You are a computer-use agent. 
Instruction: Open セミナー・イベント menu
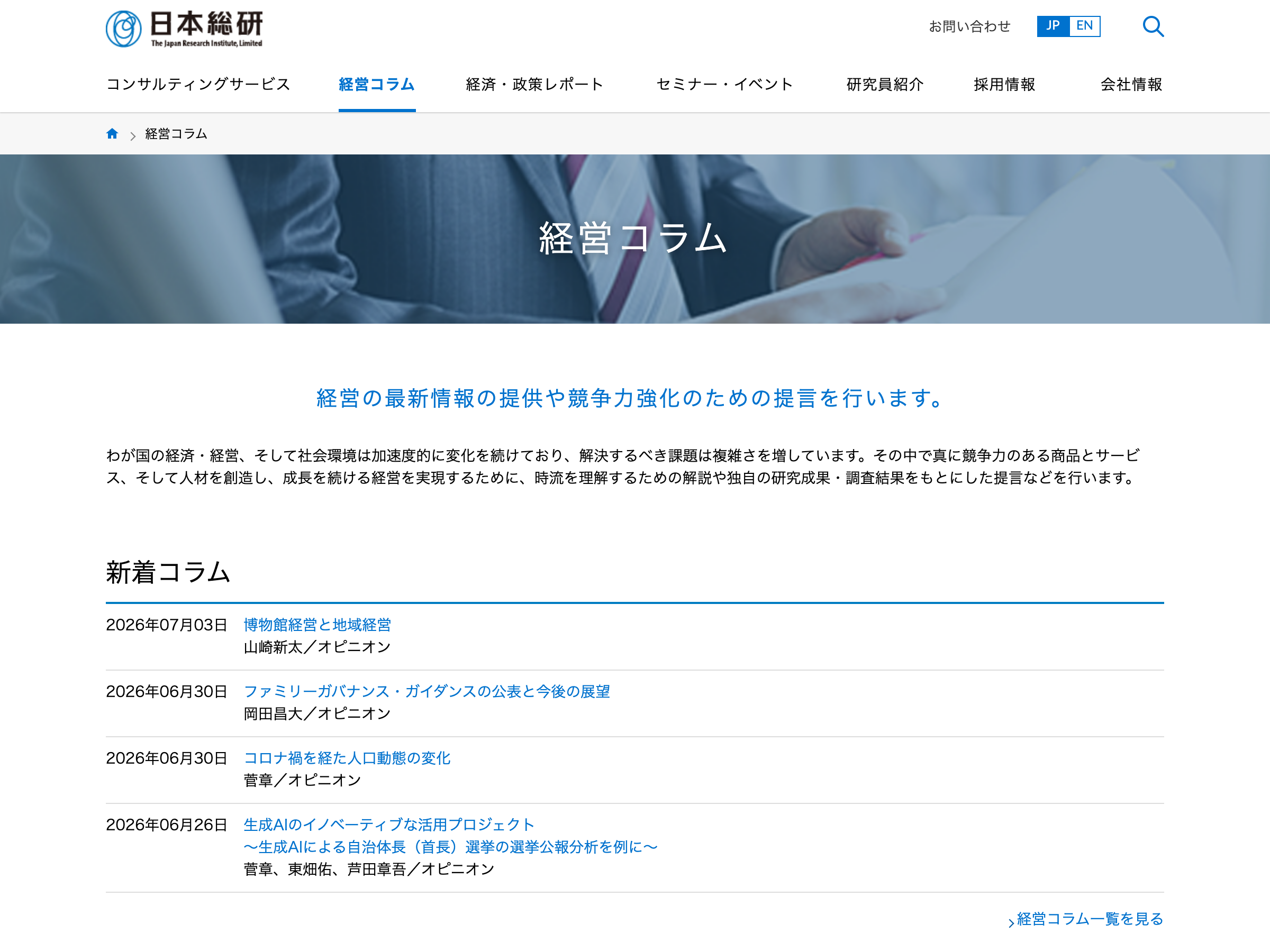tap(725, 84)
